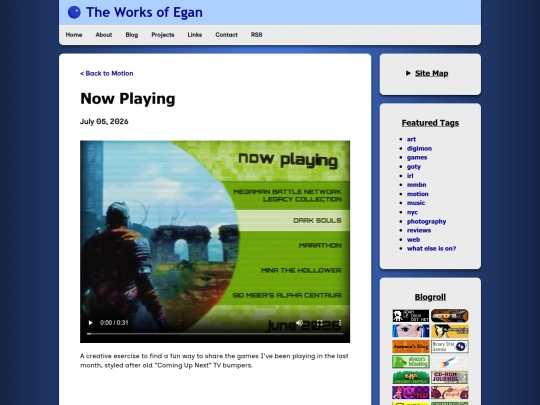Open the yellow badge with black-haired figure

click(449, 331)
